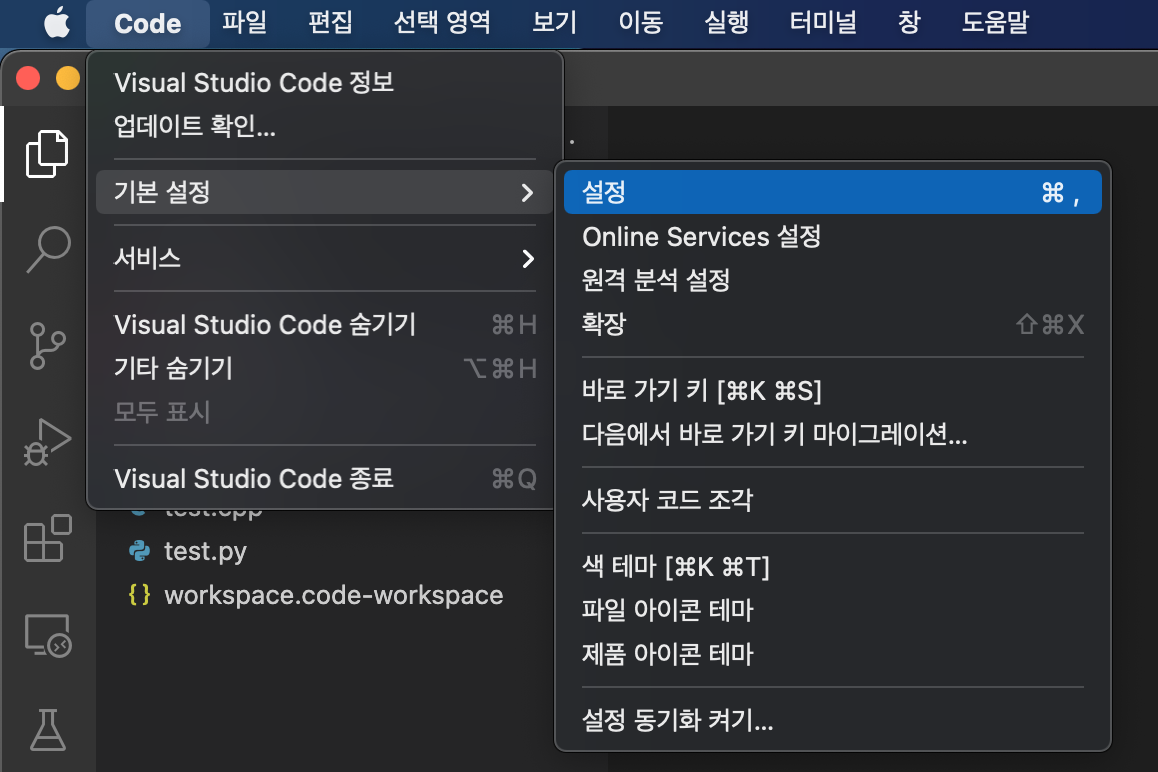Open the 보기 menu
This screenshot has height=772, width=1158.
coord(555,22)
